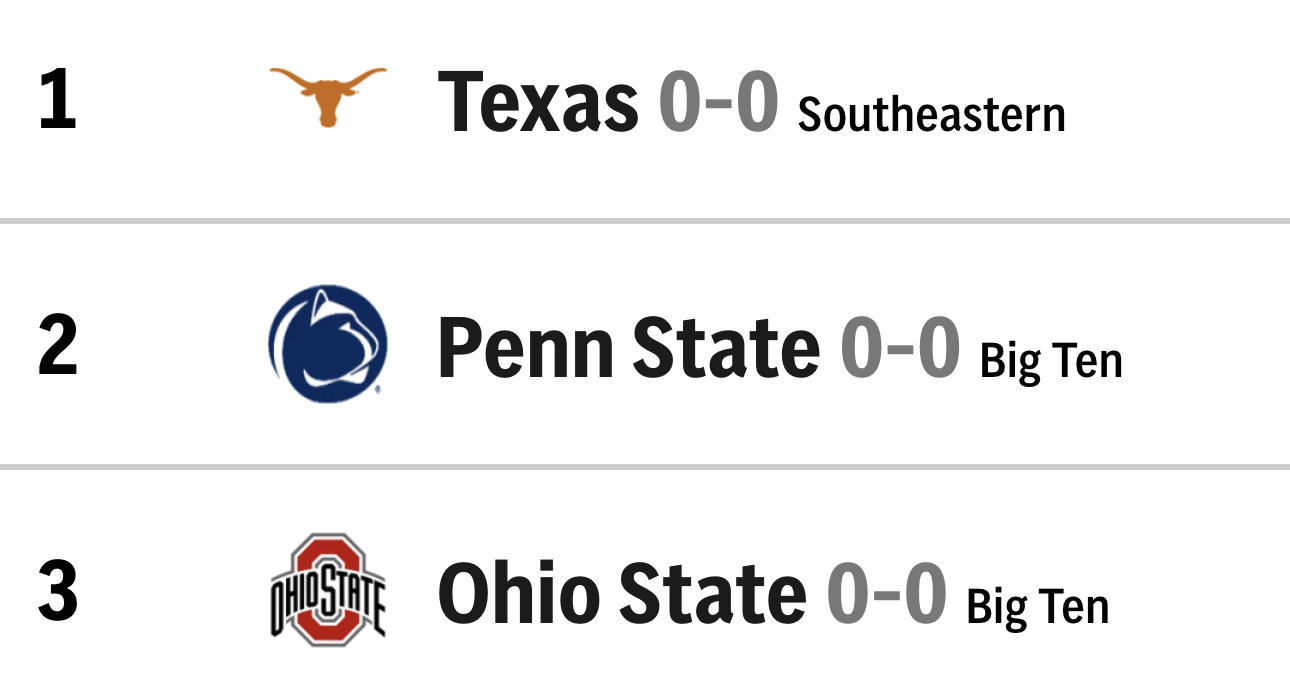
Task: Select Penn State's Big Ten conference label
Action: point(1051,361)
